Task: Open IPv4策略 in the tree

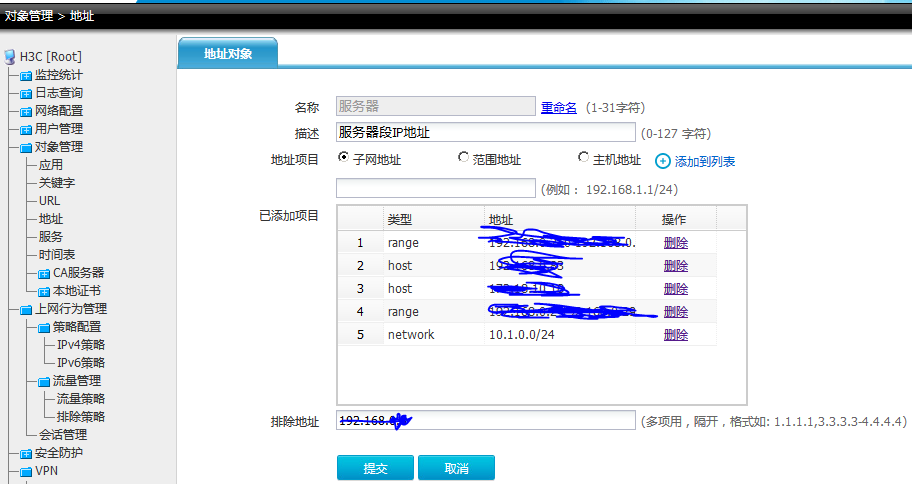Action: [x=81, y=345]
